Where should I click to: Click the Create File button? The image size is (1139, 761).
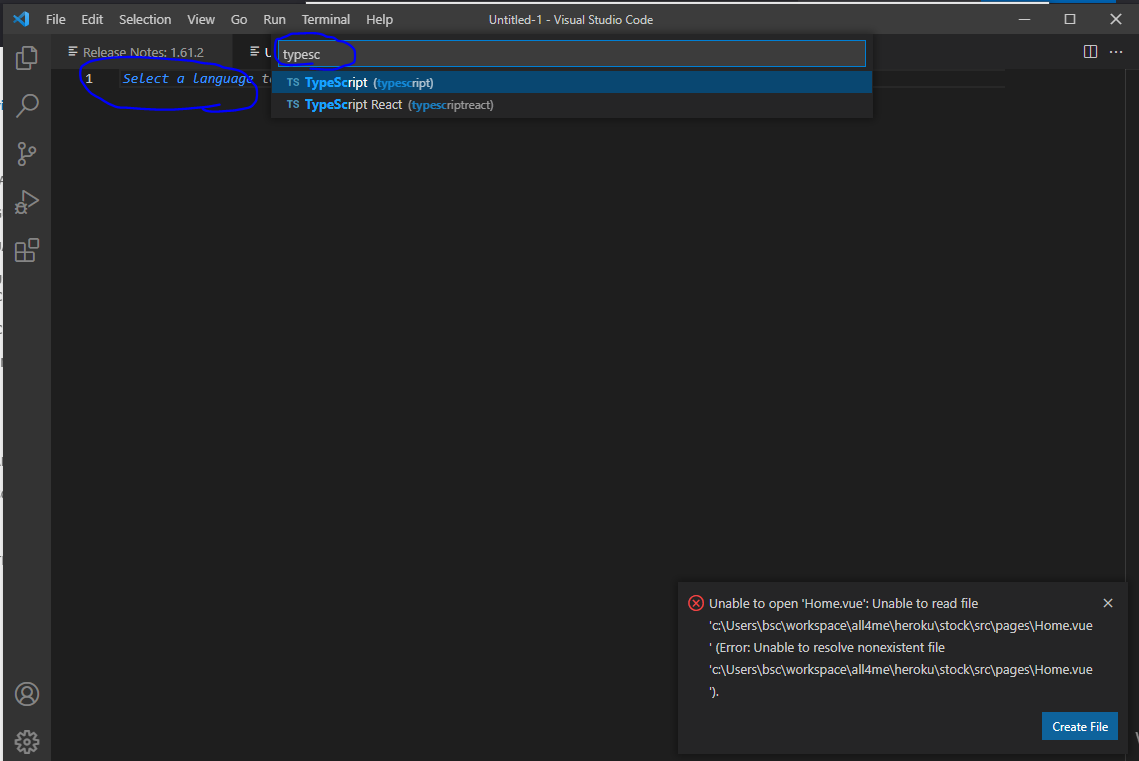point(1080,726)
